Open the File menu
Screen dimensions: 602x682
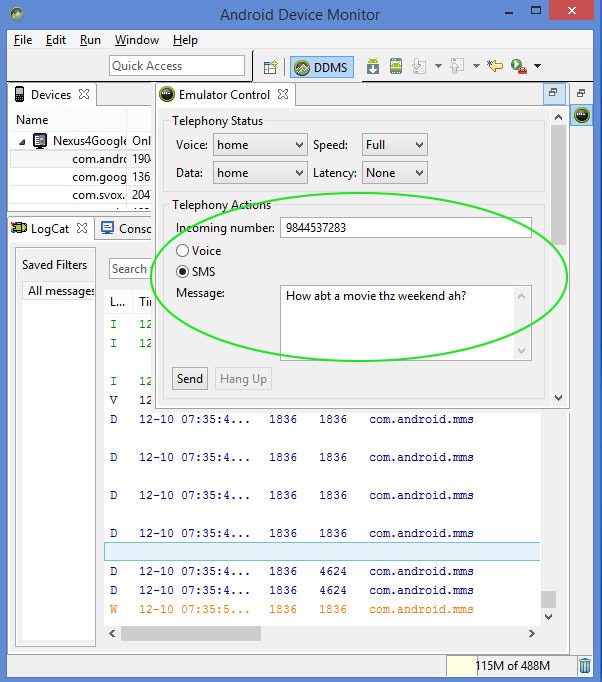coord(23,40)
